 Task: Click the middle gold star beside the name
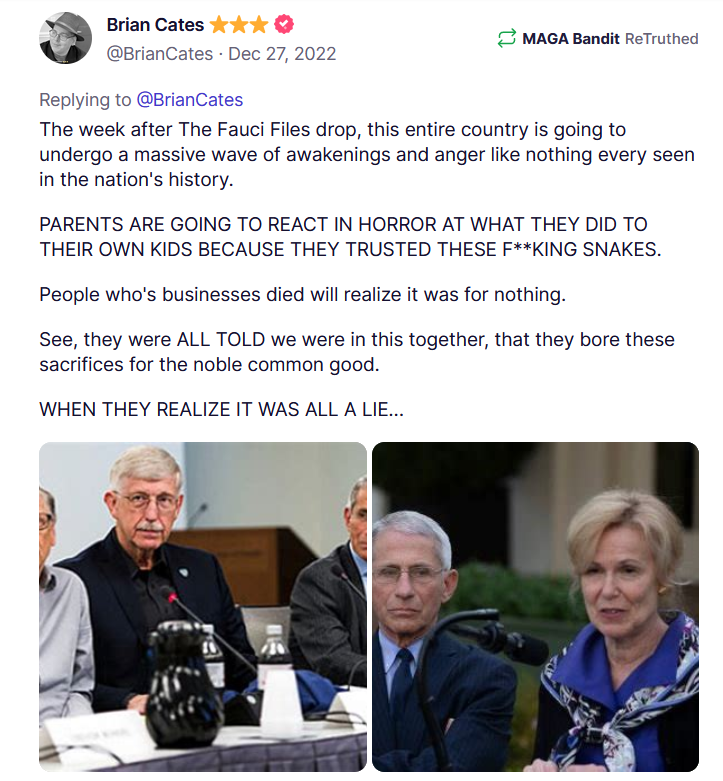pyautogui.click(x=241, y=25)
